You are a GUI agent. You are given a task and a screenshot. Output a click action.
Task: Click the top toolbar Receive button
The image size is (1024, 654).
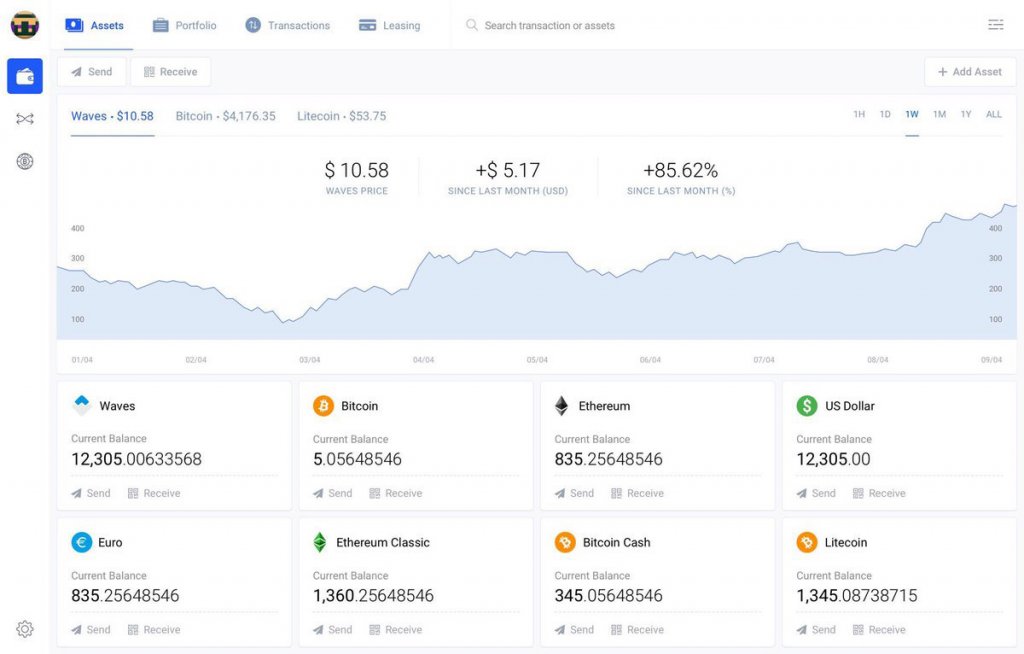(x=170, y=72)
